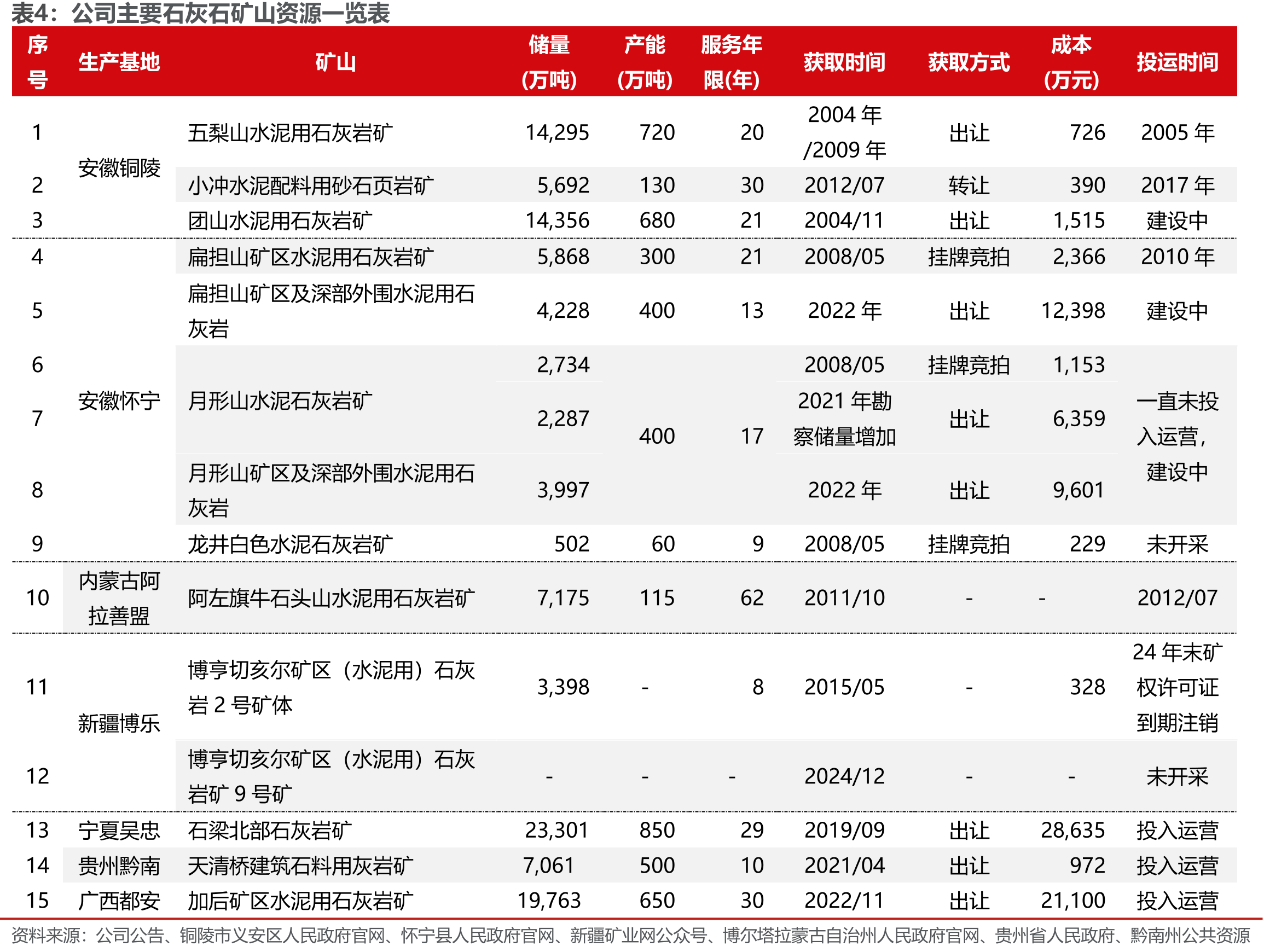Select the '获取时间' column header
The image size is (1264, 952).
[844, 62]
